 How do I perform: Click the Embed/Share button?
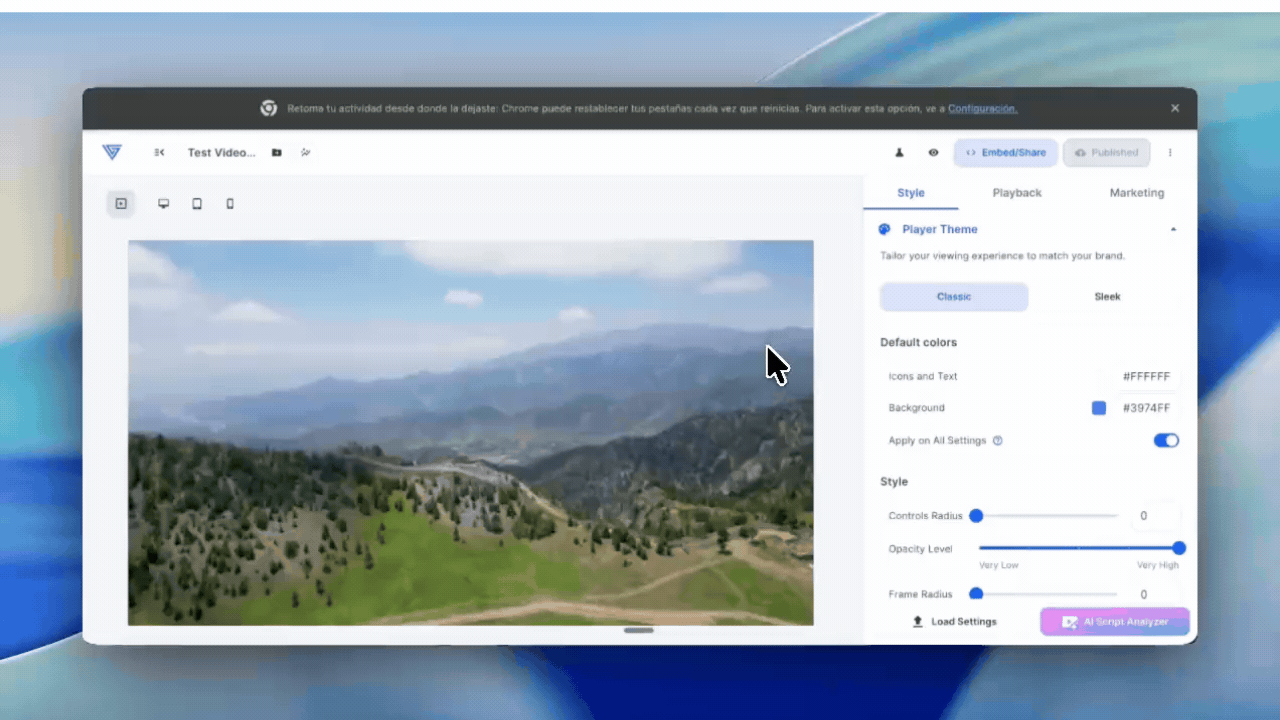click(x=1006, y=153)
